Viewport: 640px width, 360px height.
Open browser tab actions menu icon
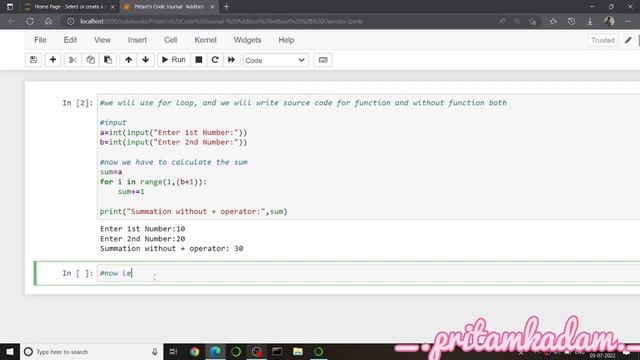click(10, 7)
